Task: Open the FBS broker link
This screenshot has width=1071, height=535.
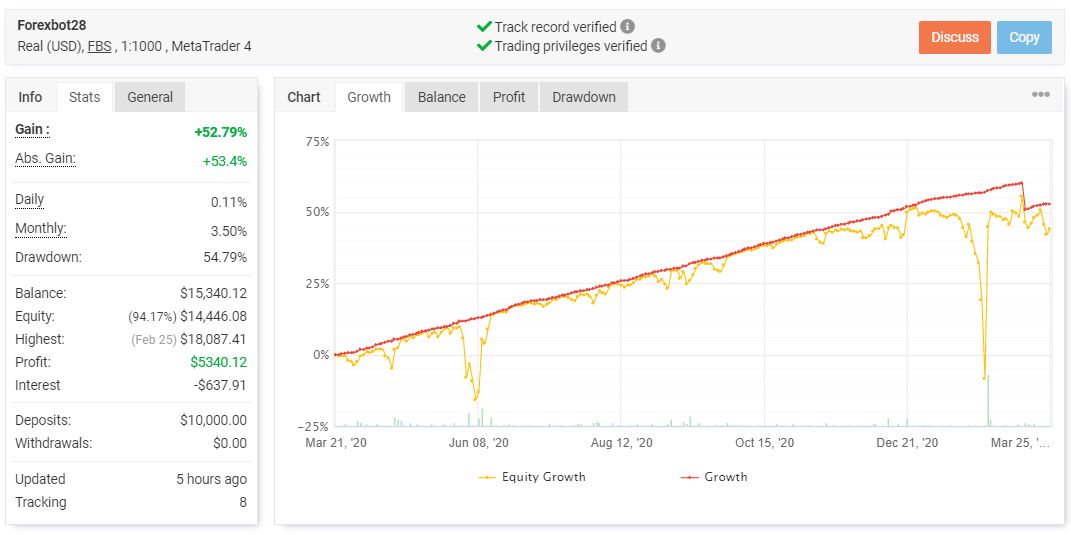Action: [x=99, y=46]
